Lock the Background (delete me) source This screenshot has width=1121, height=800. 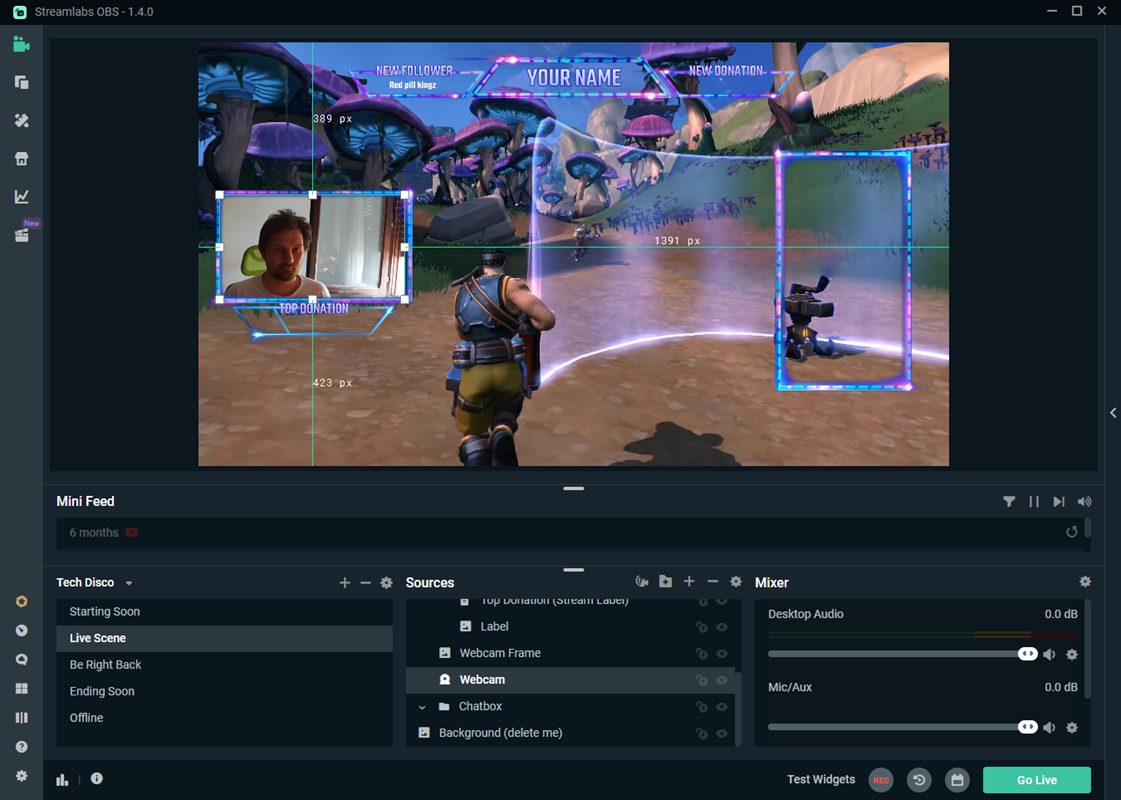(x=702, y=733)
